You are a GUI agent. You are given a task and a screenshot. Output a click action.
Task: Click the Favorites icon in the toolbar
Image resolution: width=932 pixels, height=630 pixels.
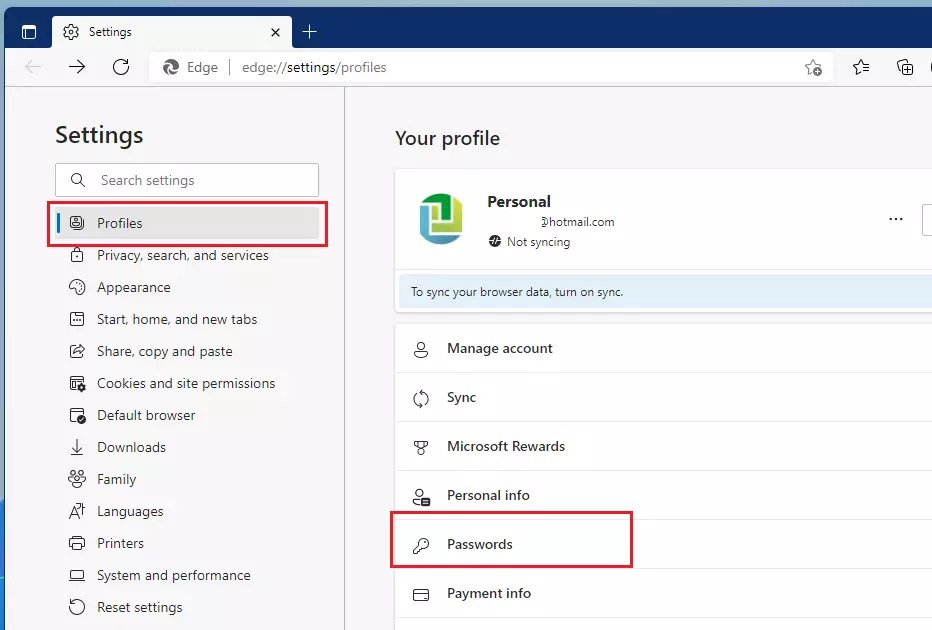(861, 67)
